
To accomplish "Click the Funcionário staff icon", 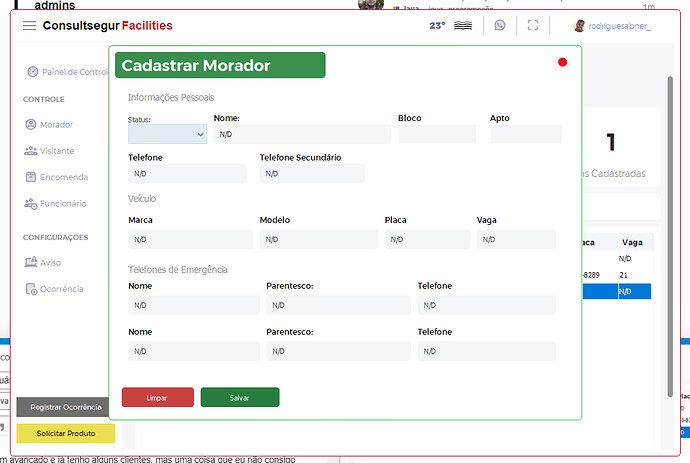I will [31, 203].
